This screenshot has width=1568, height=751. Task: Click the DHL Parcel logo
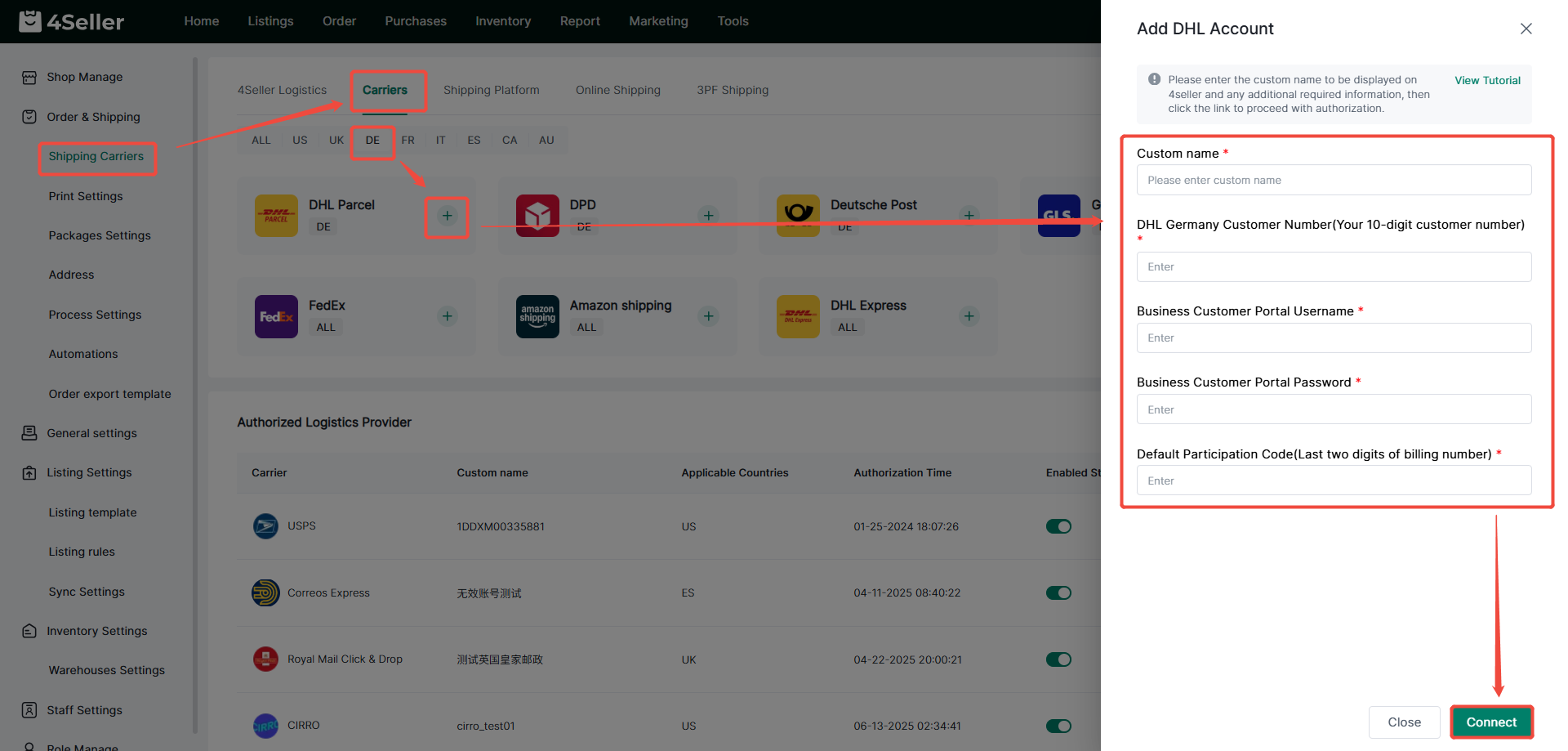[x=276, y=216]
